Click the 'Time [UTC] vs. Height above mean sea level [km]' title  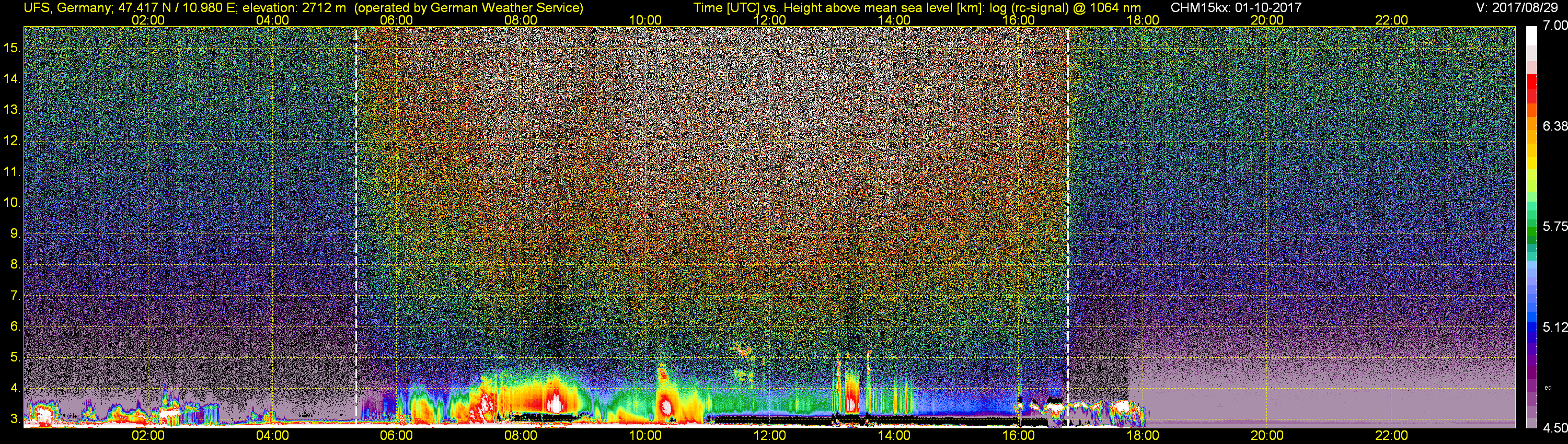[839, 8]
